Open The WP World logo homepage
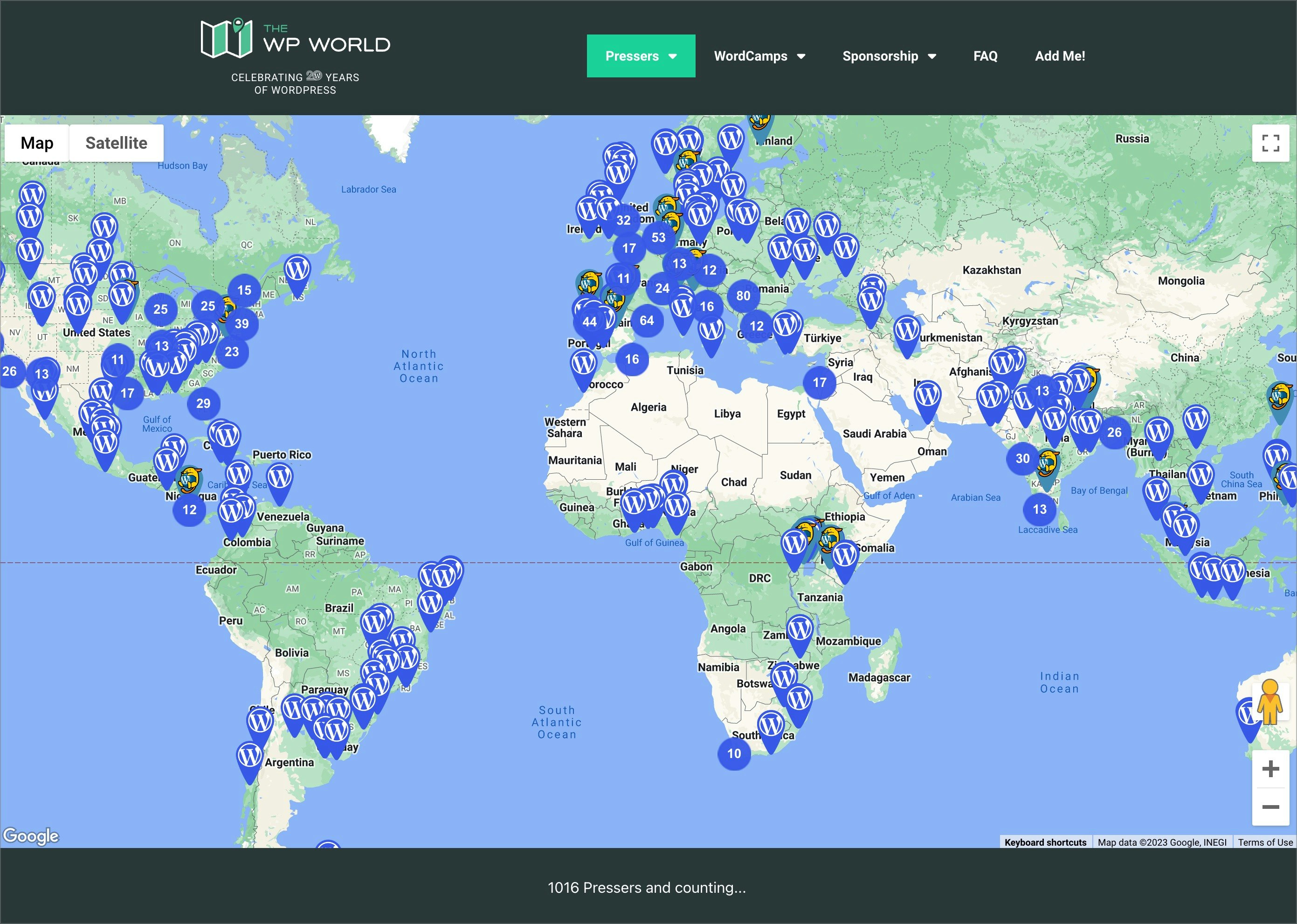The width and height of the screenshot is (1297, 924). [x=295, y=39]
